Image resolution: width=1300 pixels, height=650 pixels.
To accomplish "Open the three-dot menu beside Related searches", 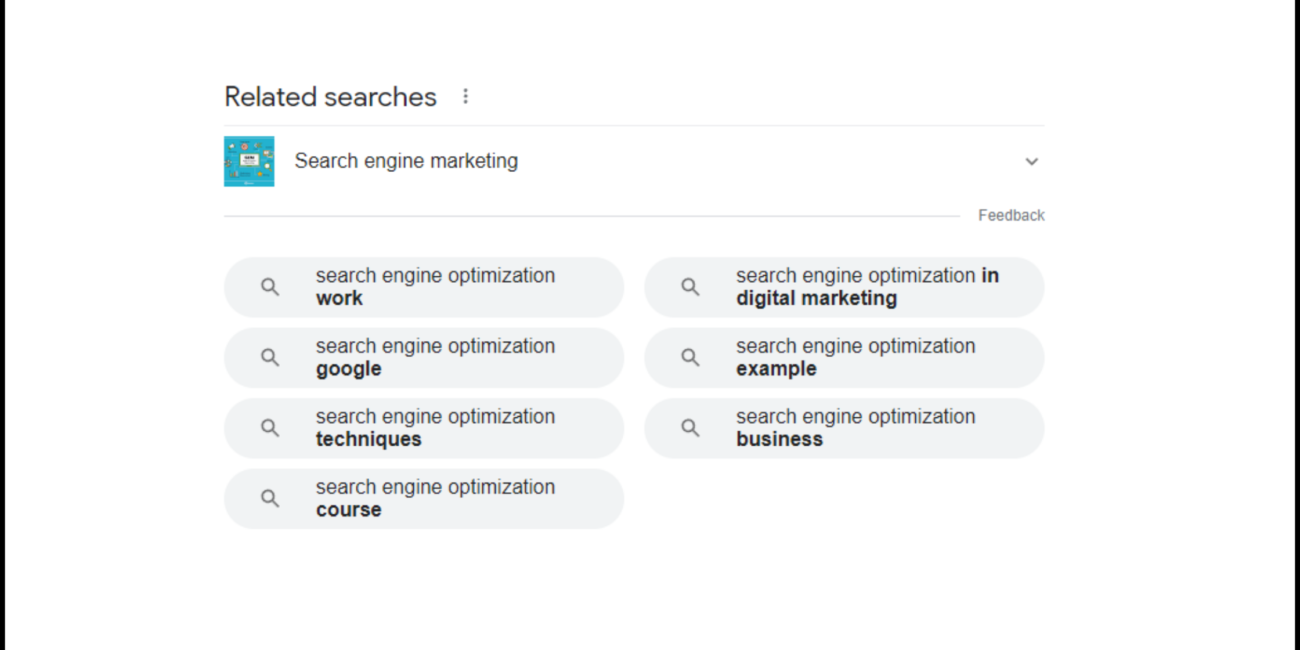I will pos(465,96).
